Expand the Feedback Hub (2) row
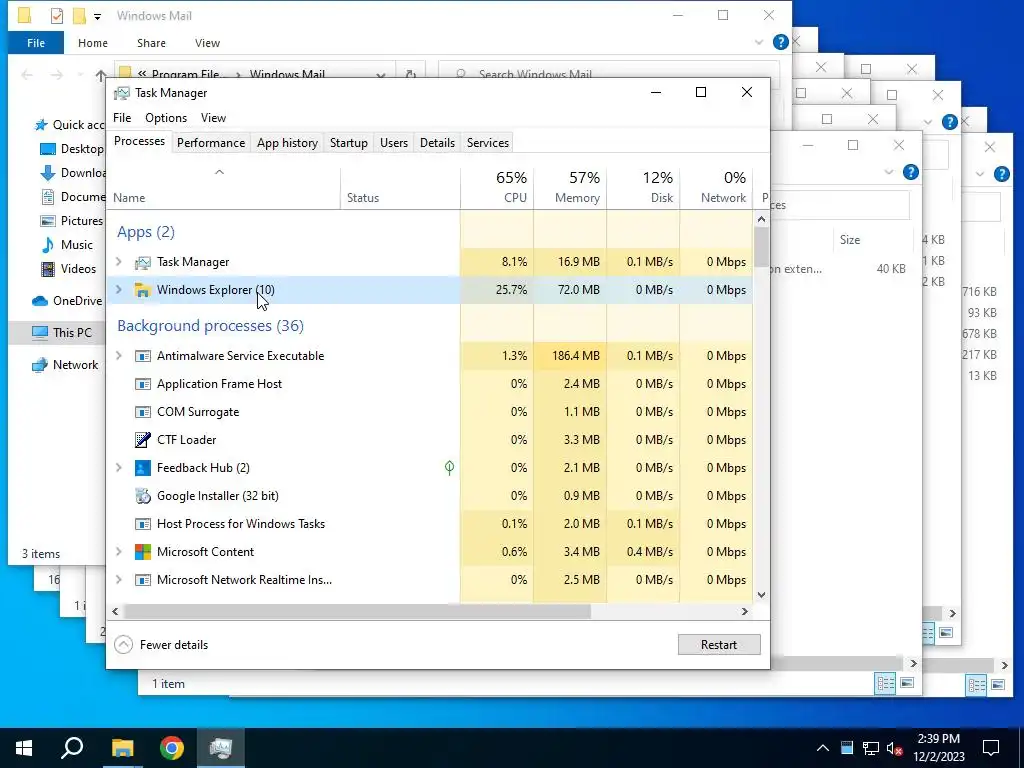Viewport: 1024px width, 768px height. (119, 468)
